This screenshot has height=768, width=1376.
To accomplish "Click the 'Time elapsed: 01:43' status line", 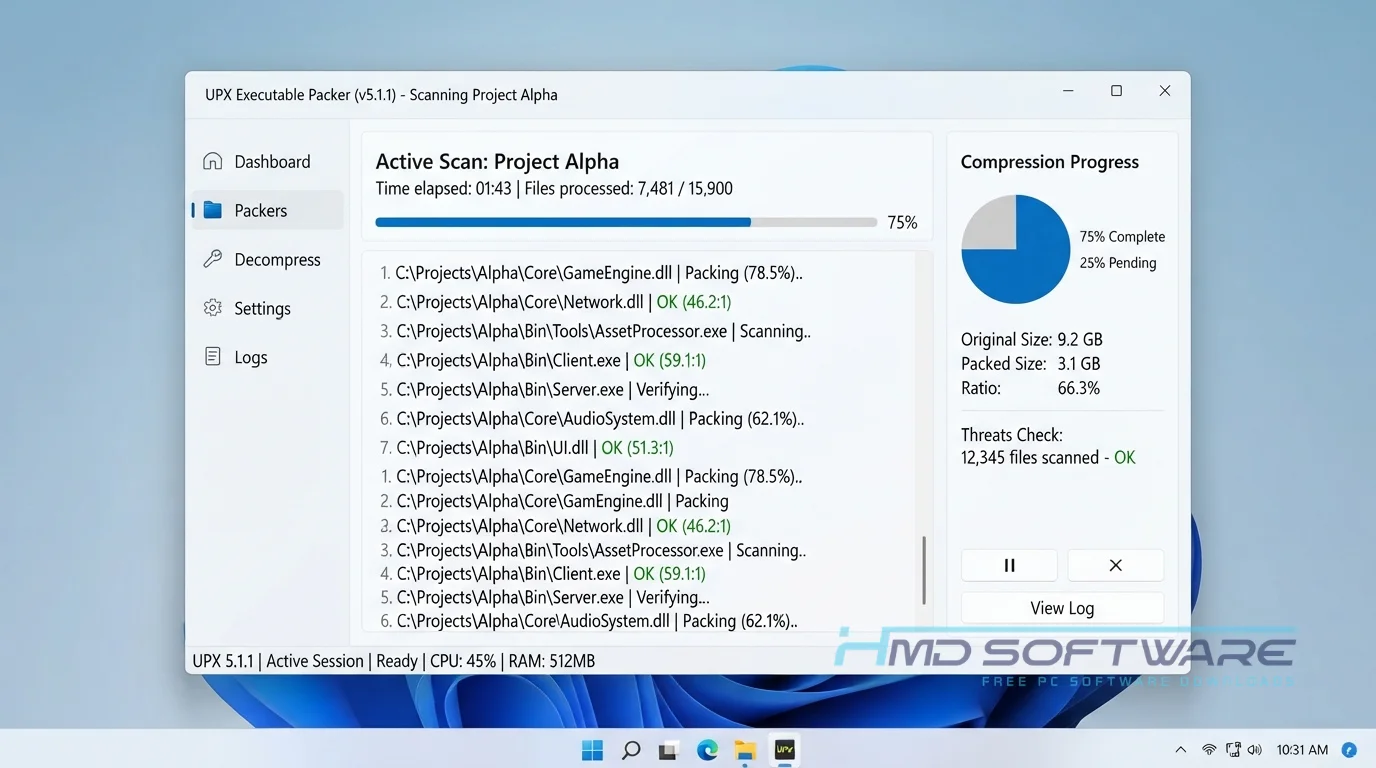I will [443, 188].
